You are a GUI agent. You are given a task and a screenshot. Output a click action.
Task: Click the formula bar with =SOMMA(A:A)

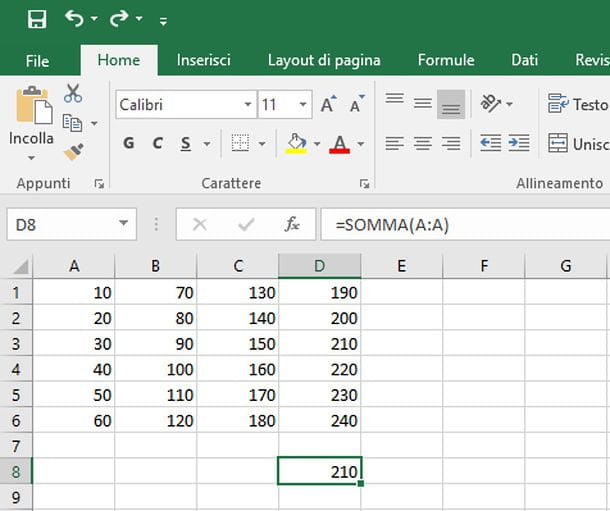465,224
